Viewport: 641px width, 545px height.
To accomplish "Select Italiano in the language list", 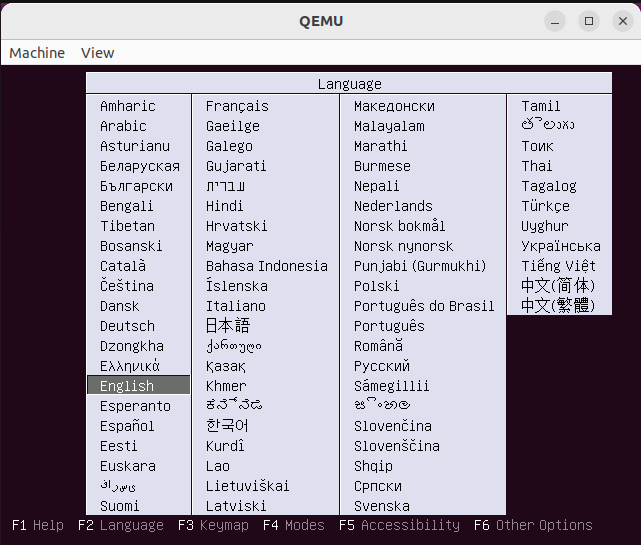I will coord(236,306).
